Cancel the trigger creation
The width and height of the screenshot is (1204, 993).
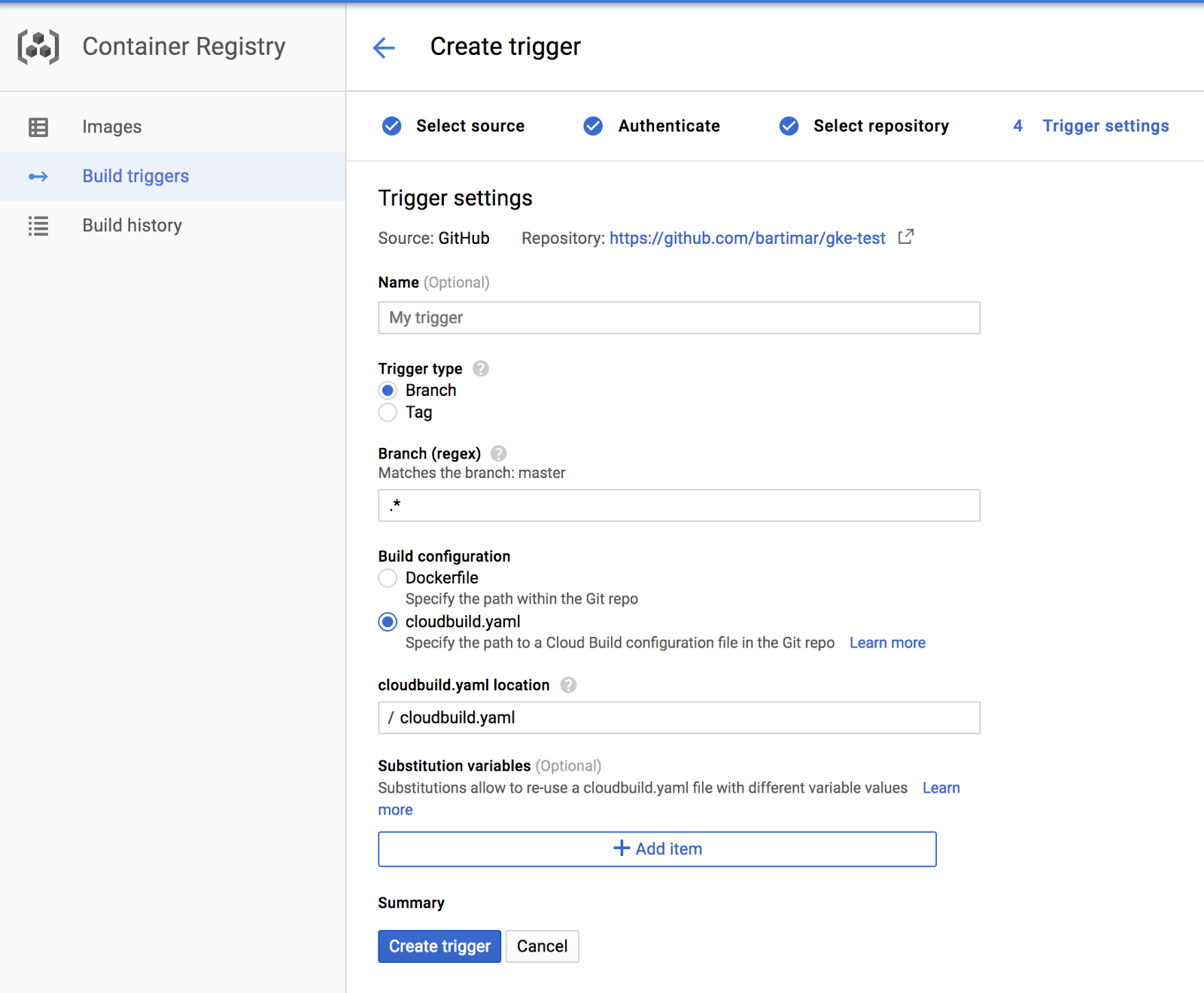(x=542, y=946)
